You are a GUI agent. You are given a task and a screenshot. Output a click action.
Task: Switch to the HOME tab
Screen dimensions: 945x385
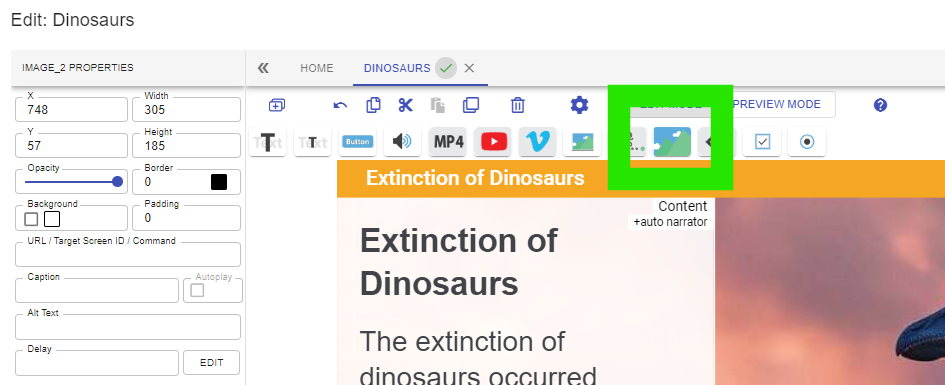coord(316,68)
